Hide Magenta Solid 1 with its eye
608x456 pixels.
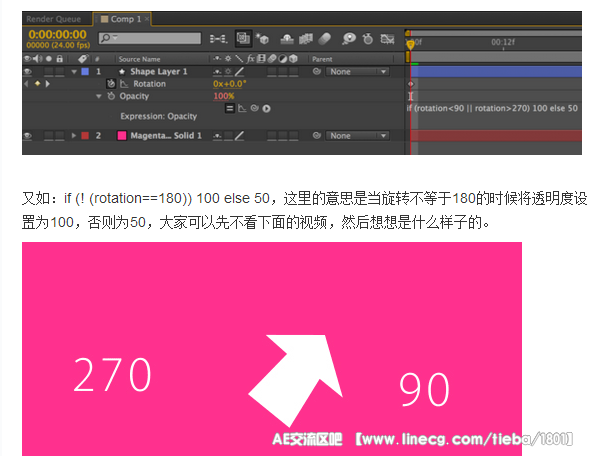pyautogui.click(x=28, y=136)
